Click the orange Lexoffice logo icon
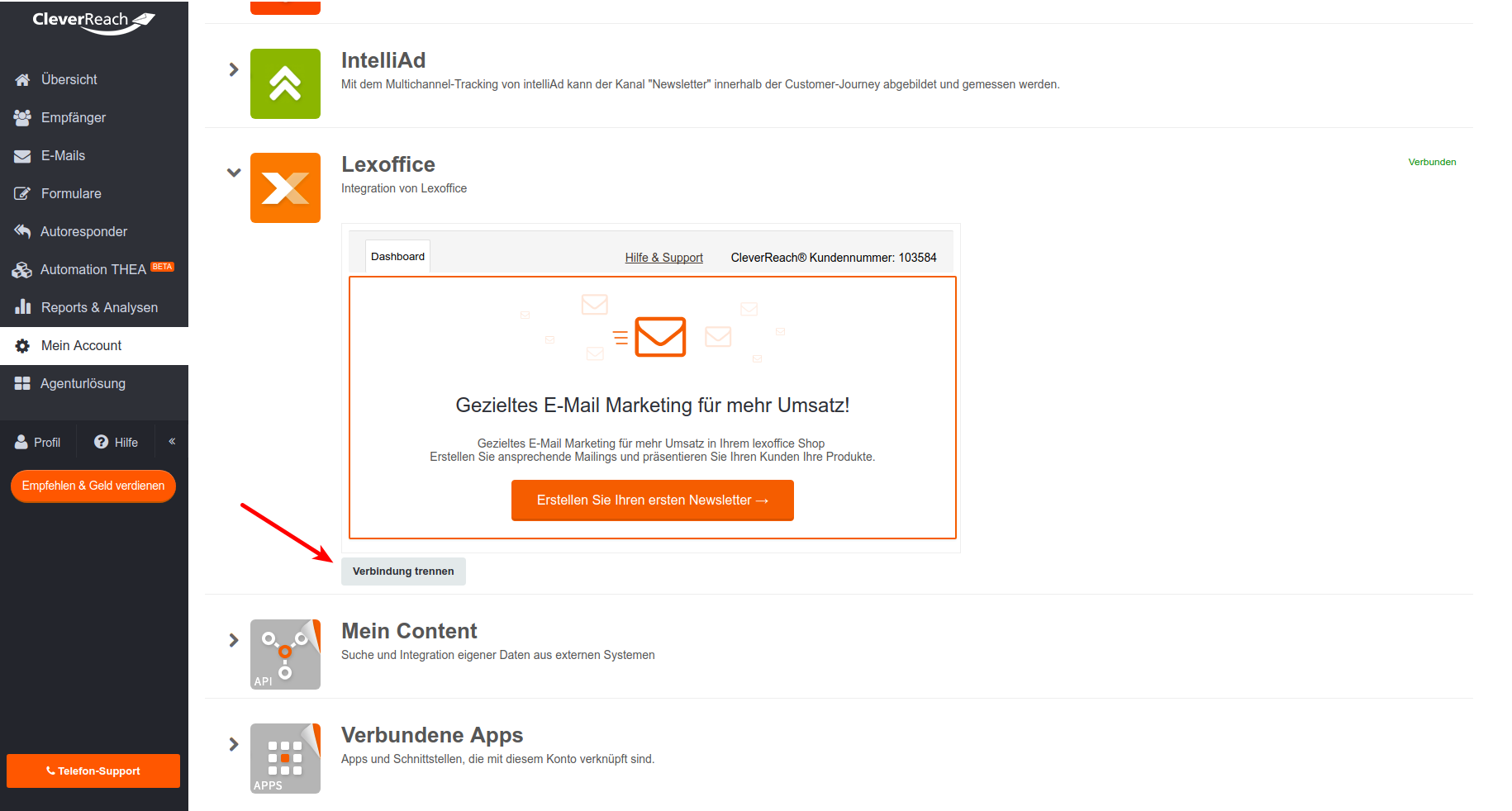1512x811 pixels. click(285, 187)
